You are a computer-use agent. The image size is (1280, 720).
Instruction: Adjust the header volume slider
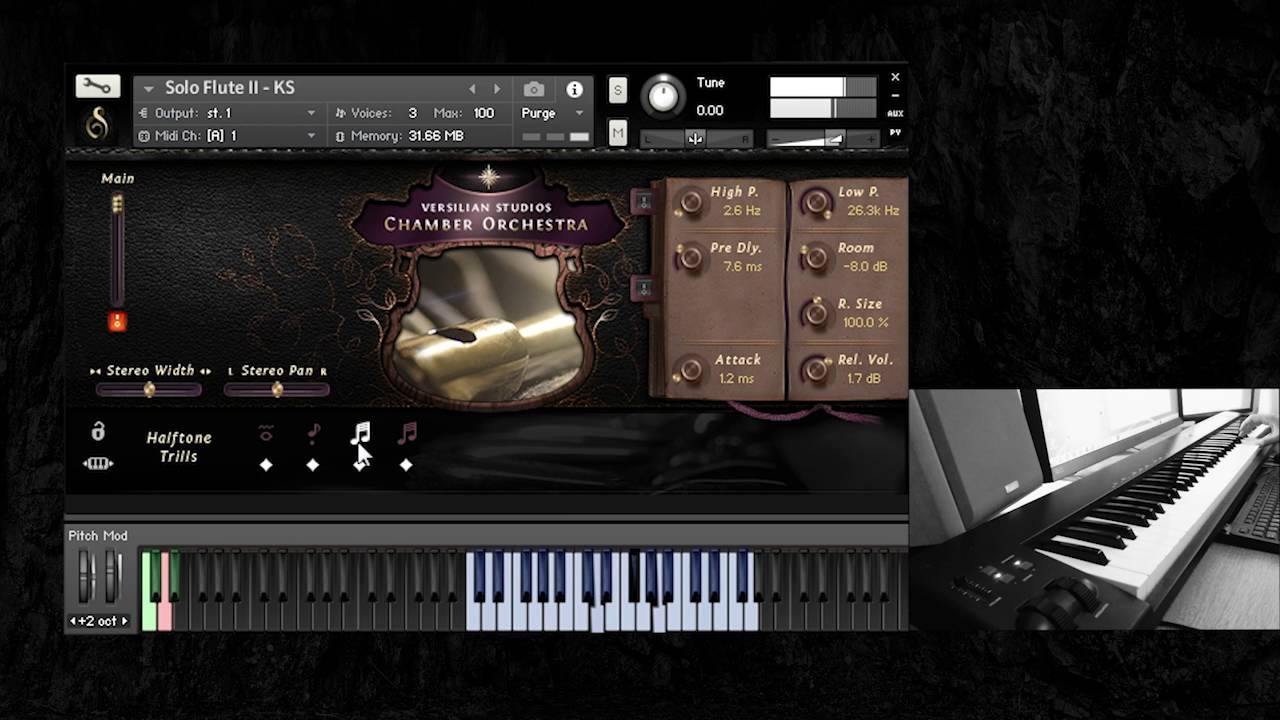pyautogui.click(x=823, y=139)
